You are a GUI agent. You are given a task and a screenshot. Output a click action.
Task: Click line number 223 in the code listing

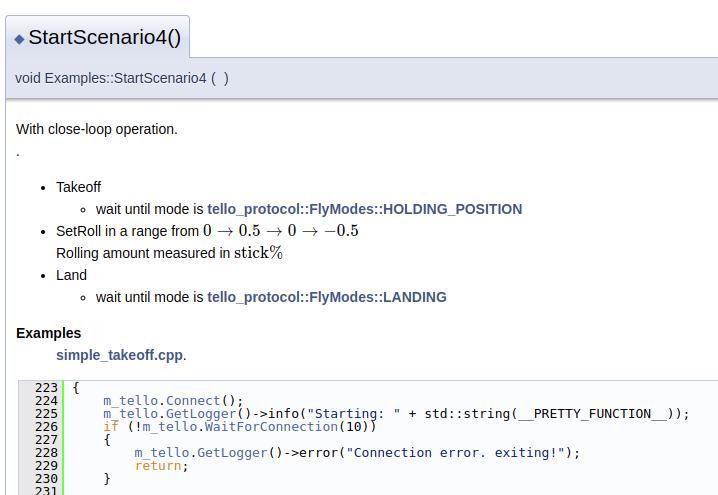(x=45, y=388)
